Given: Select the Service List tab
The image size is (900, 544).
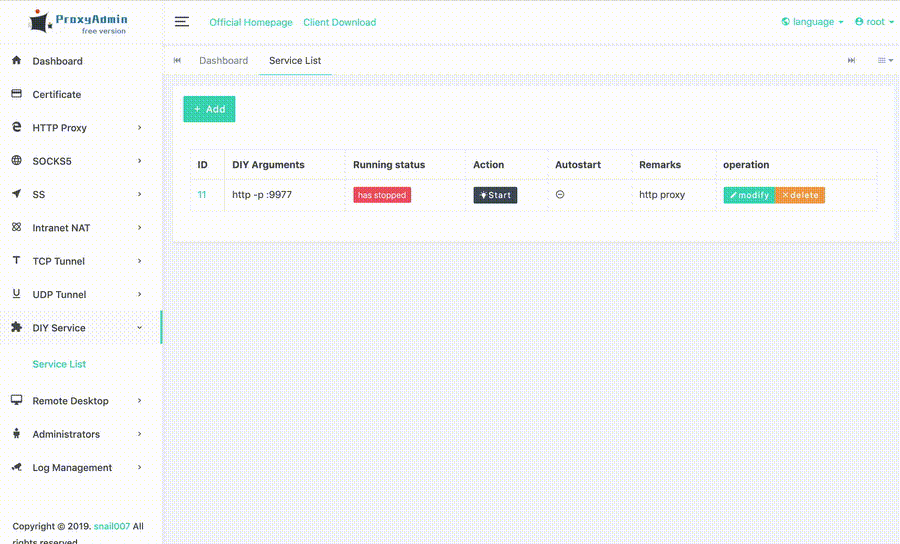Looking at the screenshot, I should point(295,60).
